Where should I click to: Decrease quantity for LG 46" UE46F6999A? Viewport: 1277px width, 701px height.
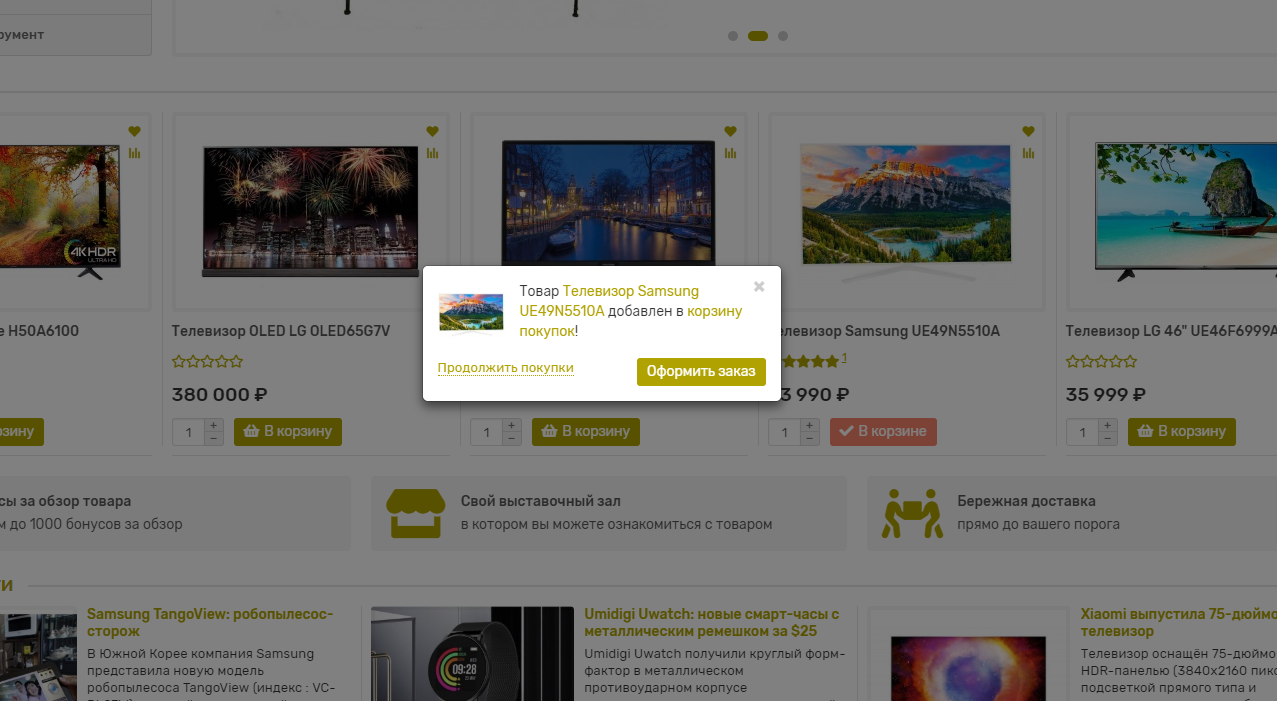1108,438
